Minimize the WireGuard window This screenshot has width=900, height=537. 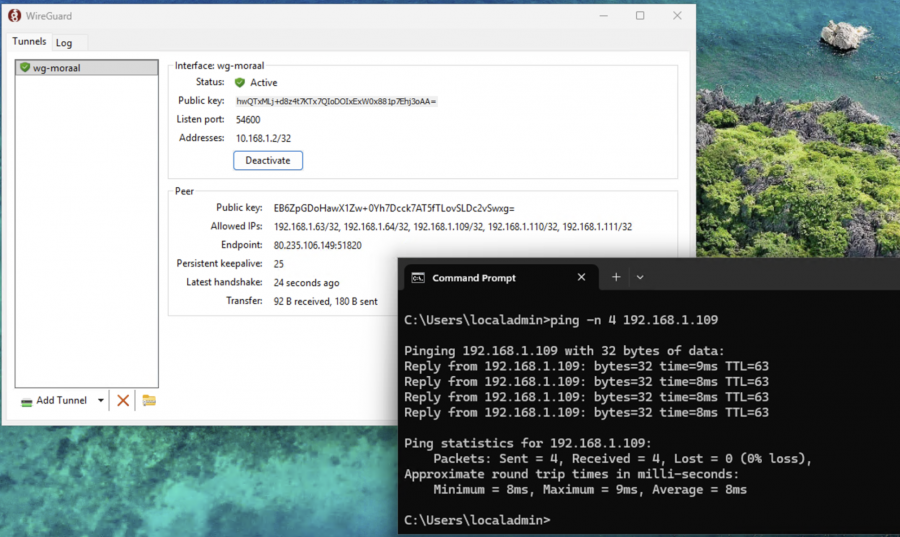(x=603, y=15)
